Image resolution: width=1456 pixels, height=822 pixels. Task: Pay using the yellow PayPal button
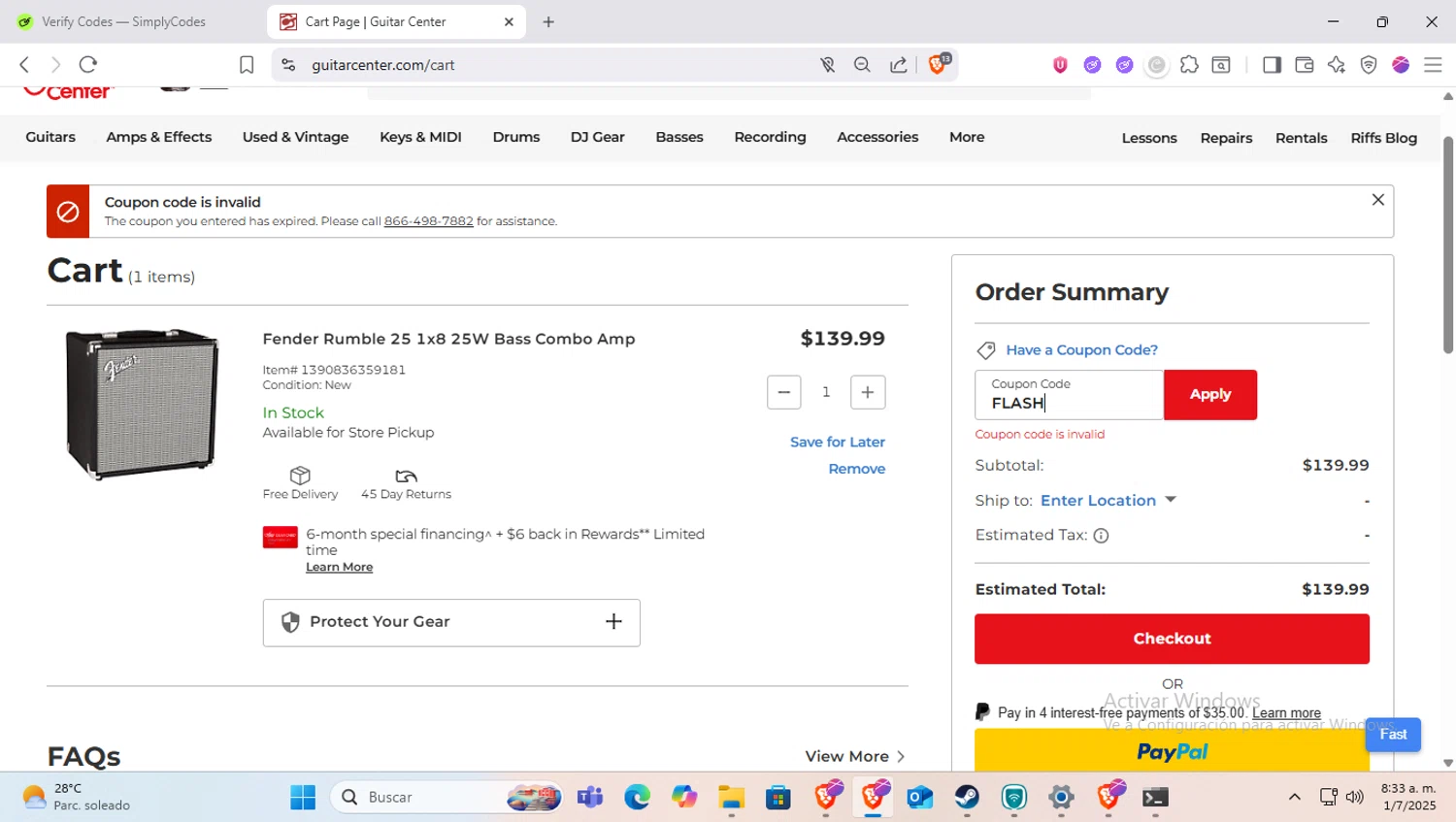(x=1172, y=750)
